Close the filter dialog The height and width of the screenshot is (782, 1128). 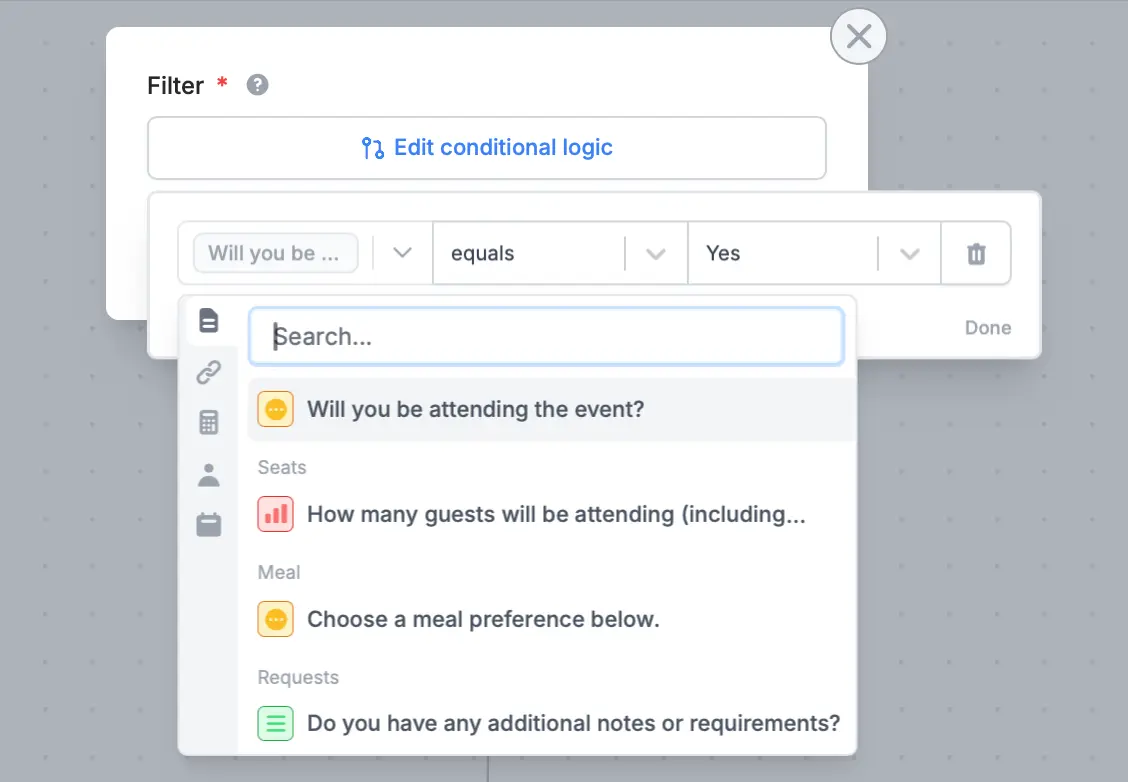(858, 36)
